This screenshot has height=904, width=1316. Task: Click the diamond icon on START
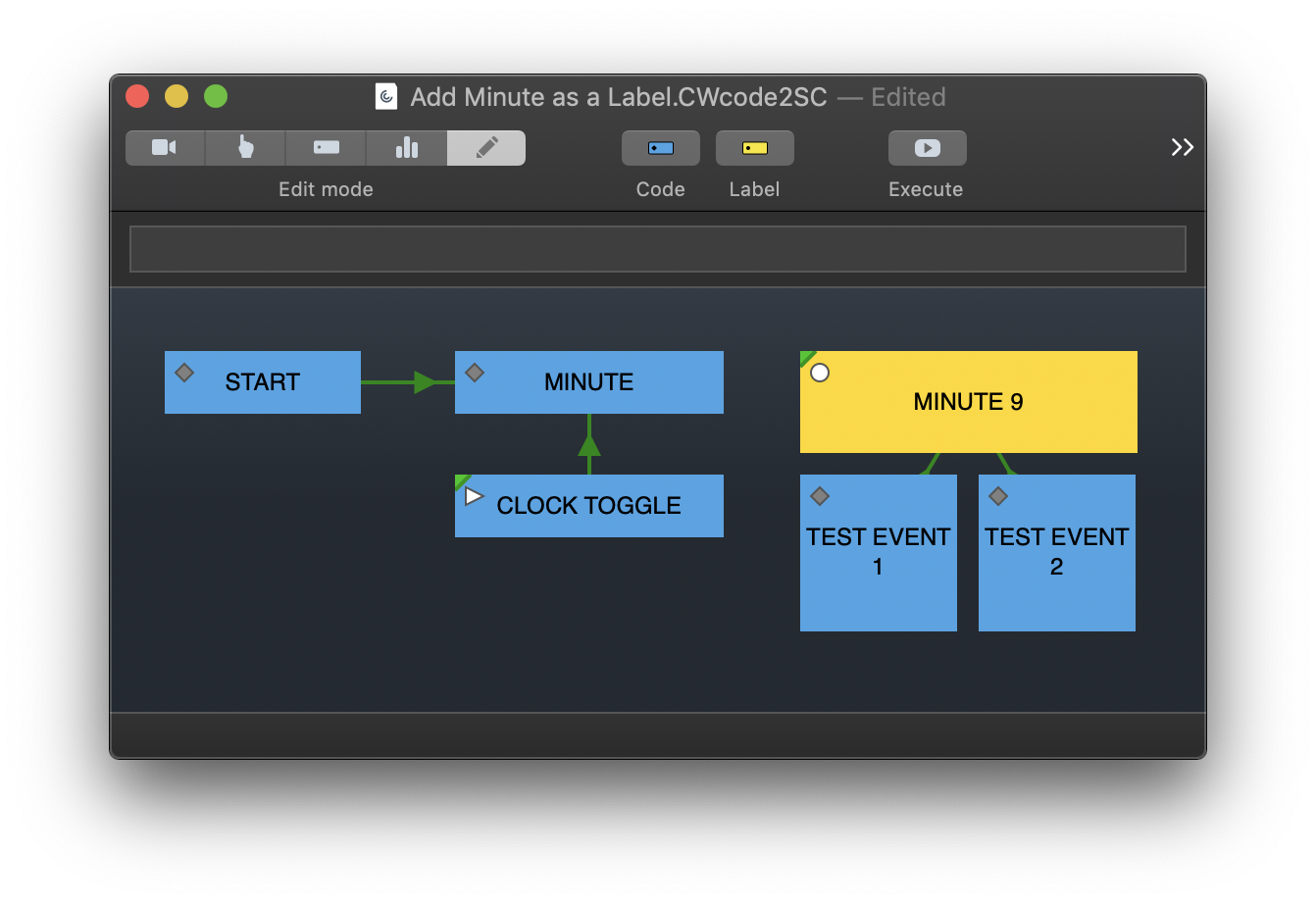tap(184, 373)
